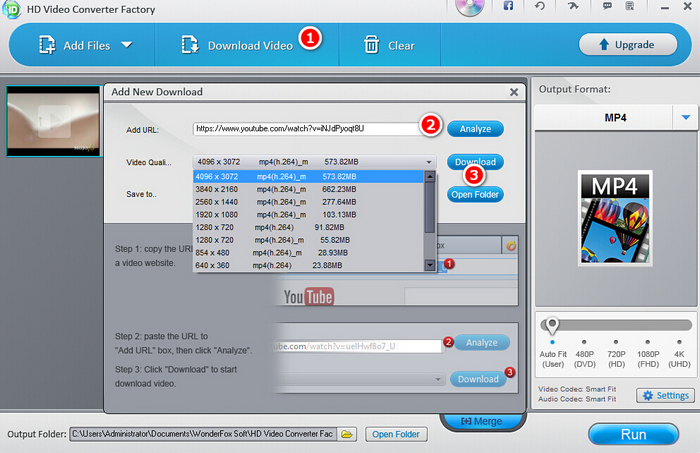Collapse the Video Quality combo box arrow
Image resolution: width=700 pixels, height=453 pixels.
point(429,162)
